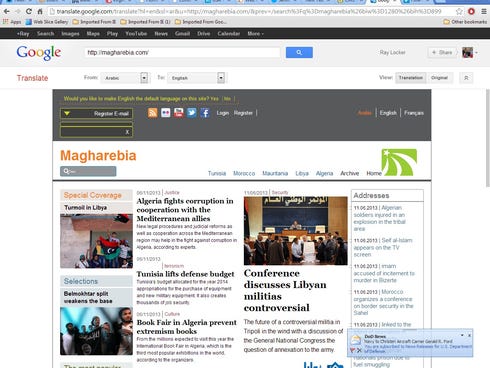Open Chrome menu hamburger icon
The image size is (490, 368).
(x=484, y=11)
